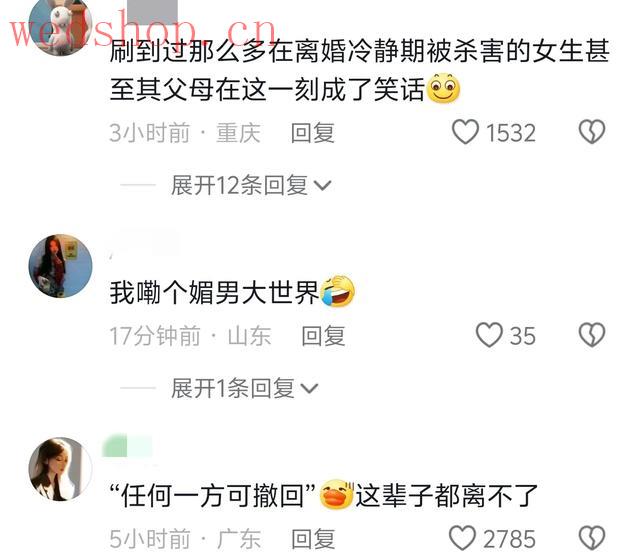This screenshot has width=640, height=554.
Task: Reply to the Shandong comment via 回复
Action: [323, 336]
